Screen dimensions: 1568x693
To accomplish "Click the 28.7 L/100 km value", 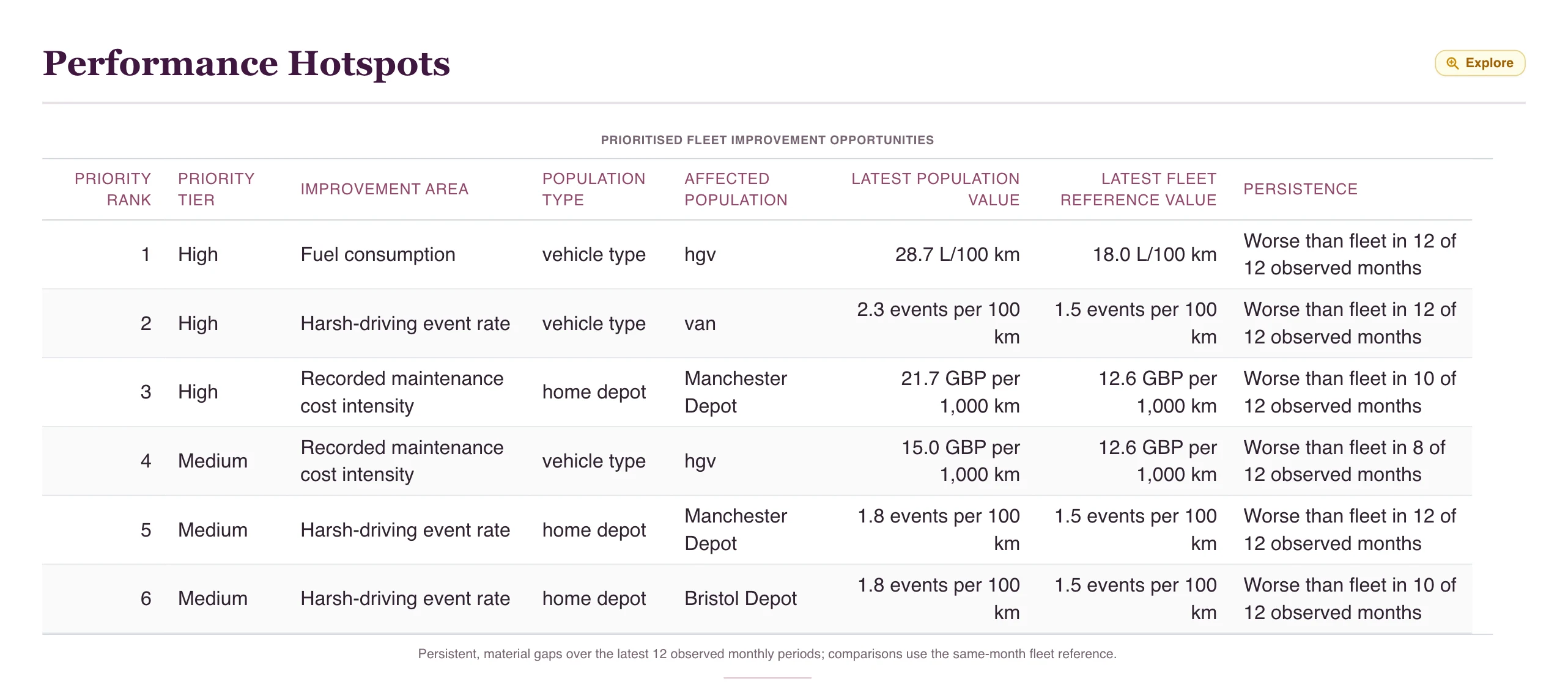I will [x=957, y=254].
